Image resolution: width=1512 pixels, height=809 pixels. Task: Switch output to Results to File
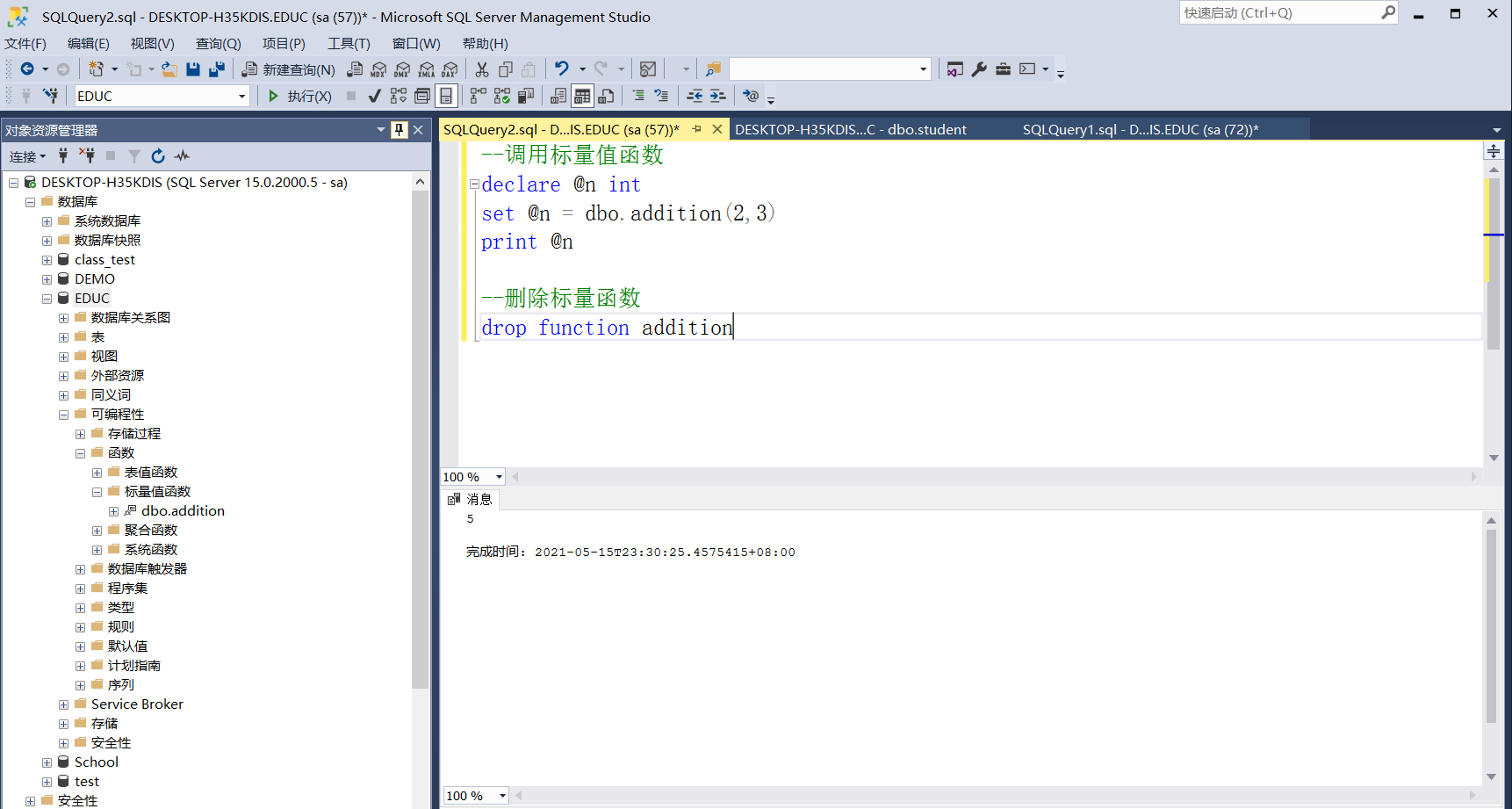coord(606,96)
